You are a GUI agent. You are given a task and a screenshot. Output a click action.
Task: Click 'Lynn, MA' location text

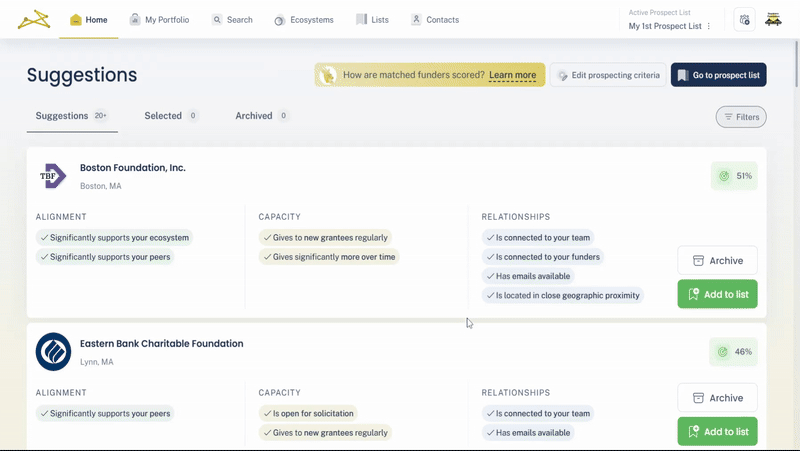pos(97,362)
